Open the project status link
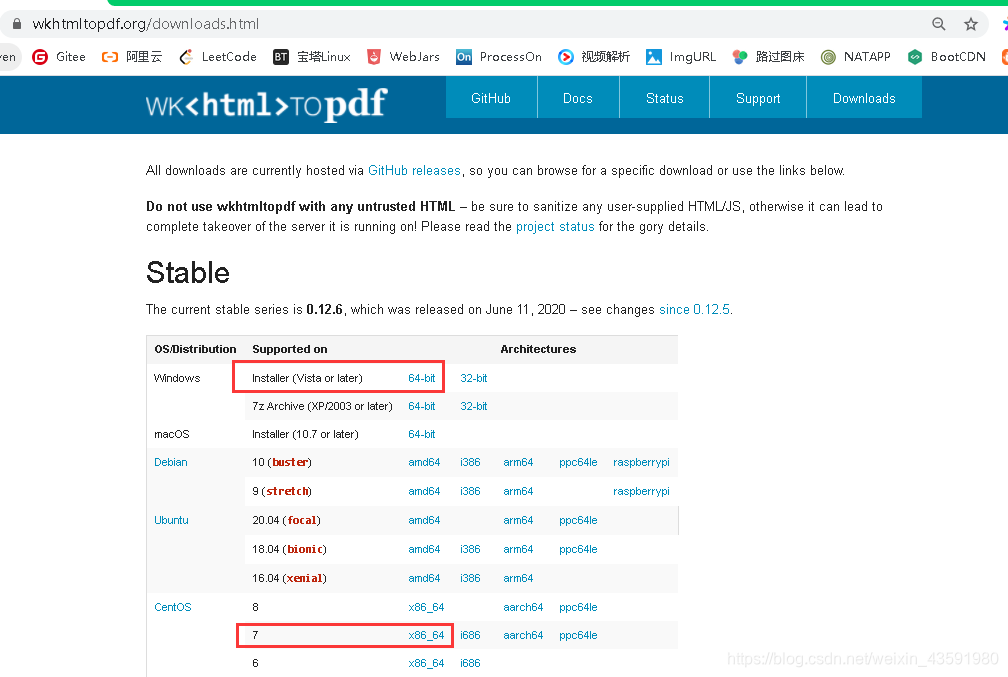This screenshot has width=1008, height=677. 555,226
